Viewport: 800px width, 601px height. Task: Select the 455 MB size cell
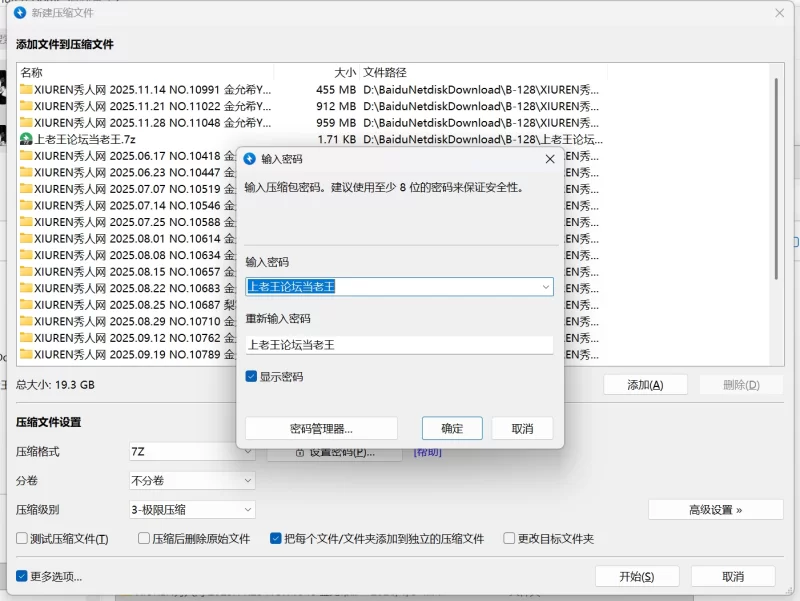[x=336, y=90]
